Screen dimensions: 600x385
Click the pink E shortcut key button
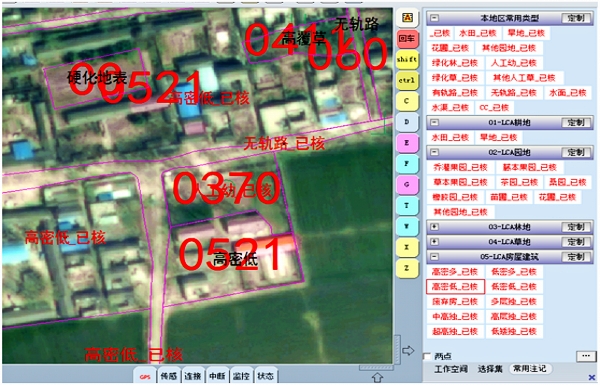(x=407, y=143)
